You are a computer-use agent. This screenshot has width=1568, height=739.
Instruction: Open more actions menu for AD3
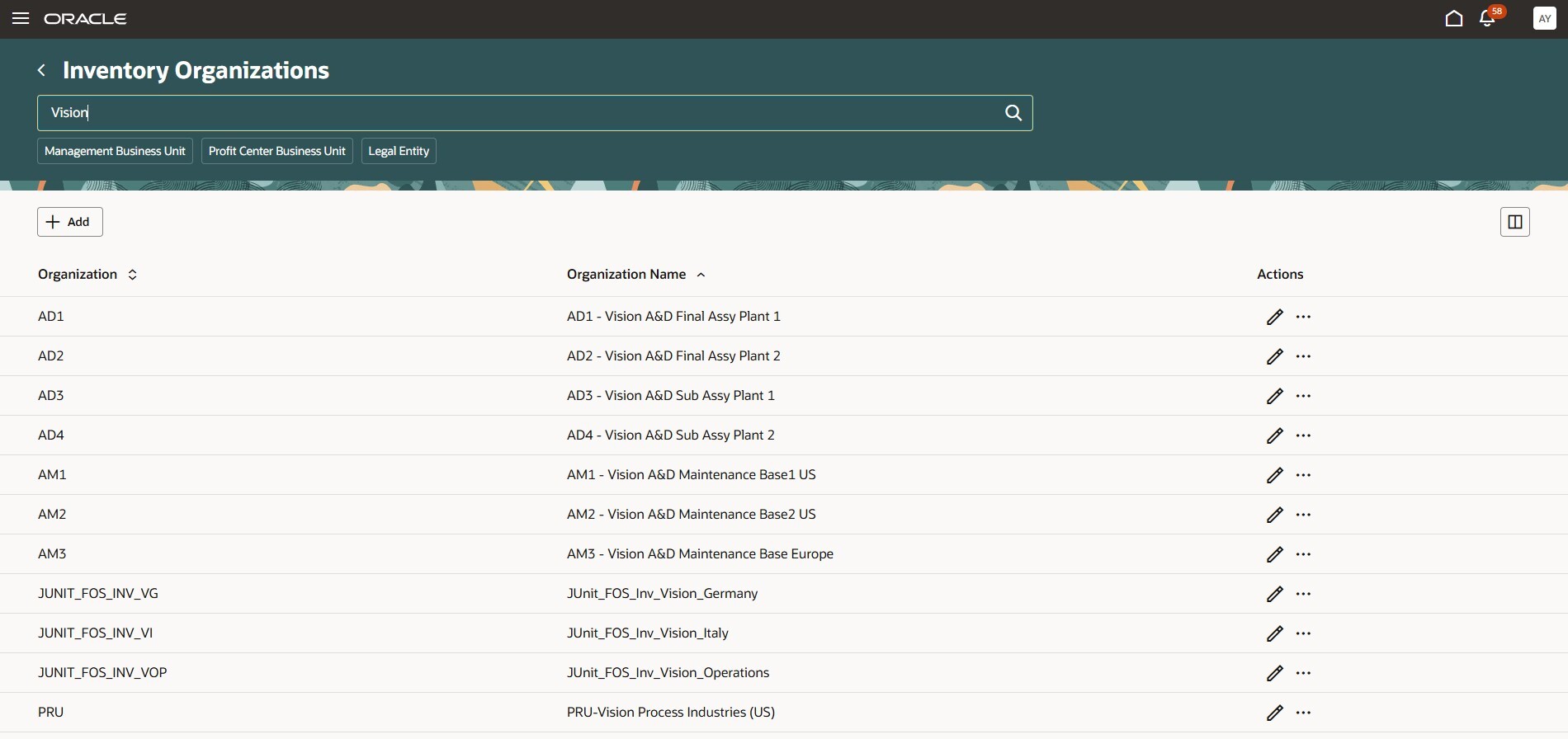(1304, 396)
